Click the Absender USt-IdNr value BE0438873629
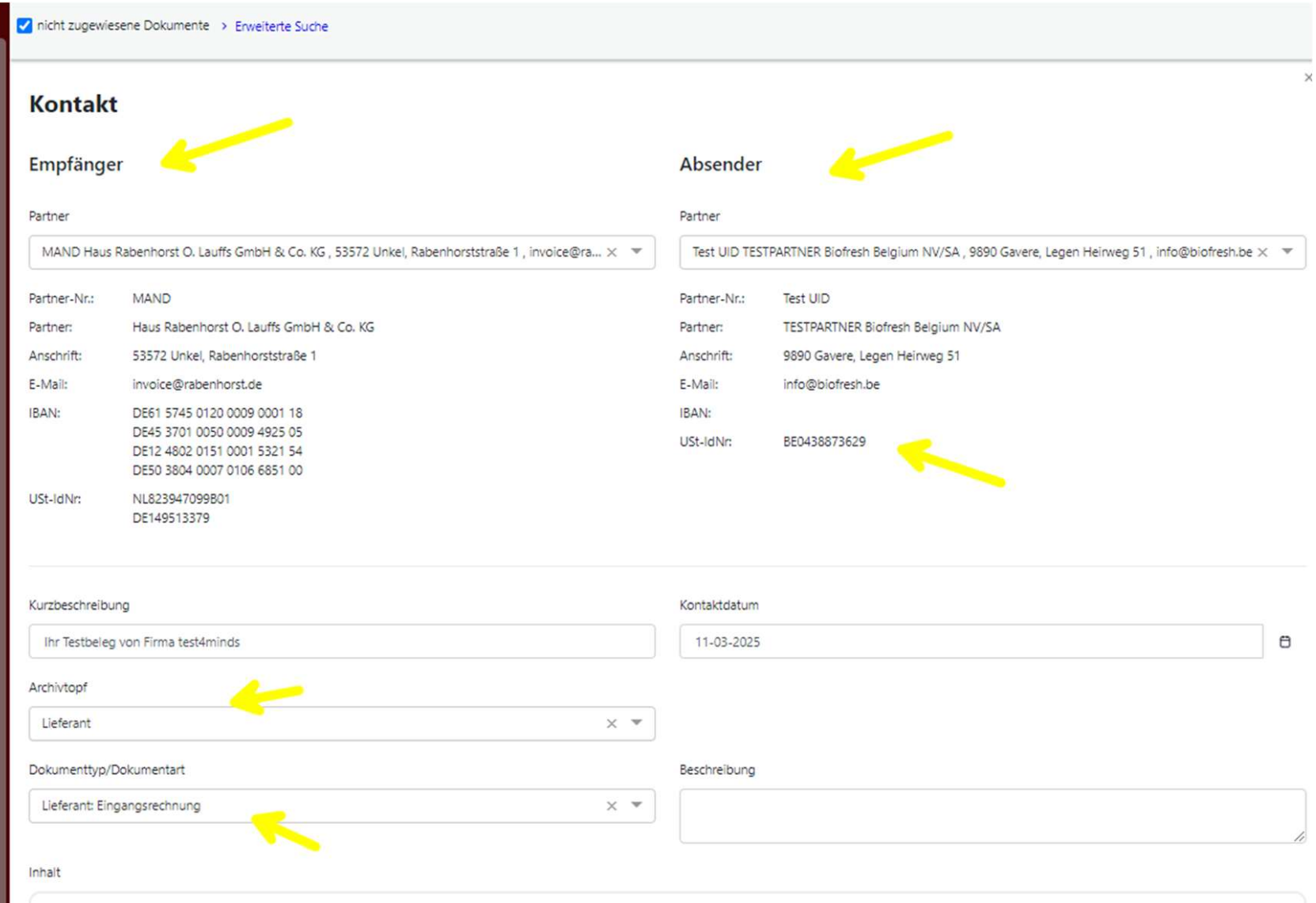 point(824,442)
